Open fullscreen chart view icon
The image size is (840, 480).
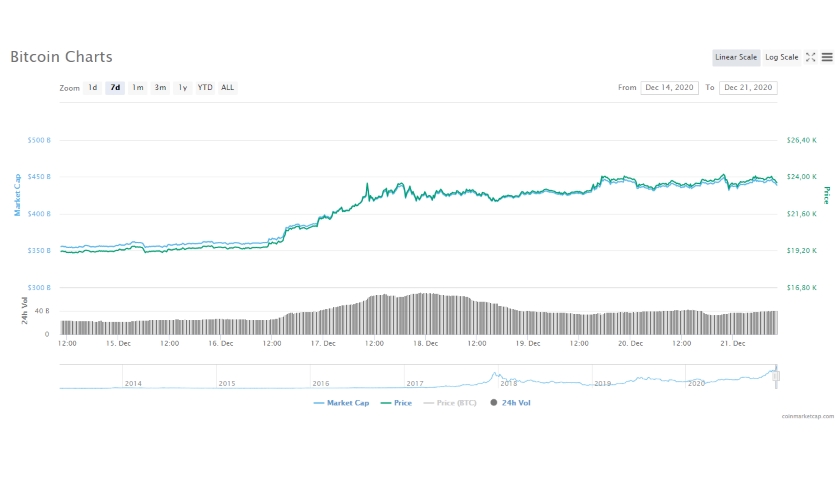point(811,57)
